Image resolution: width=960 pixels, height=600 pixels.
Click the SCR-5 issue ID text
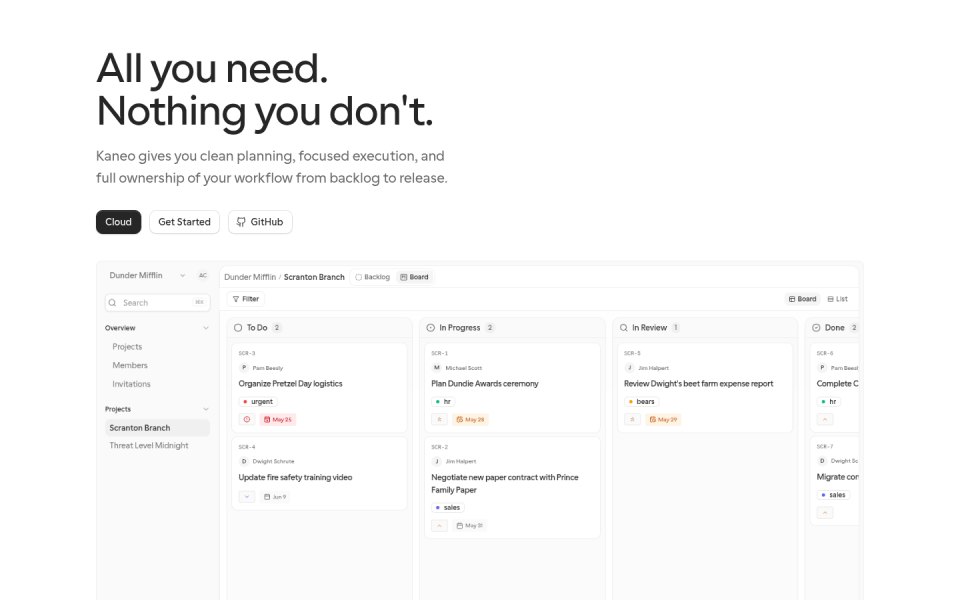pyautogui.click(x=632, y=353)
